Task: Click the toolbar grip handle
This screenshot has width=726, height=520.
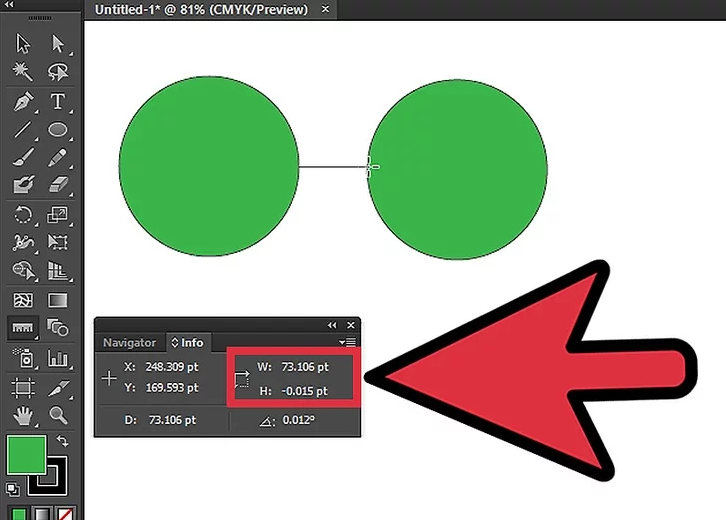Action: (40, 18)
